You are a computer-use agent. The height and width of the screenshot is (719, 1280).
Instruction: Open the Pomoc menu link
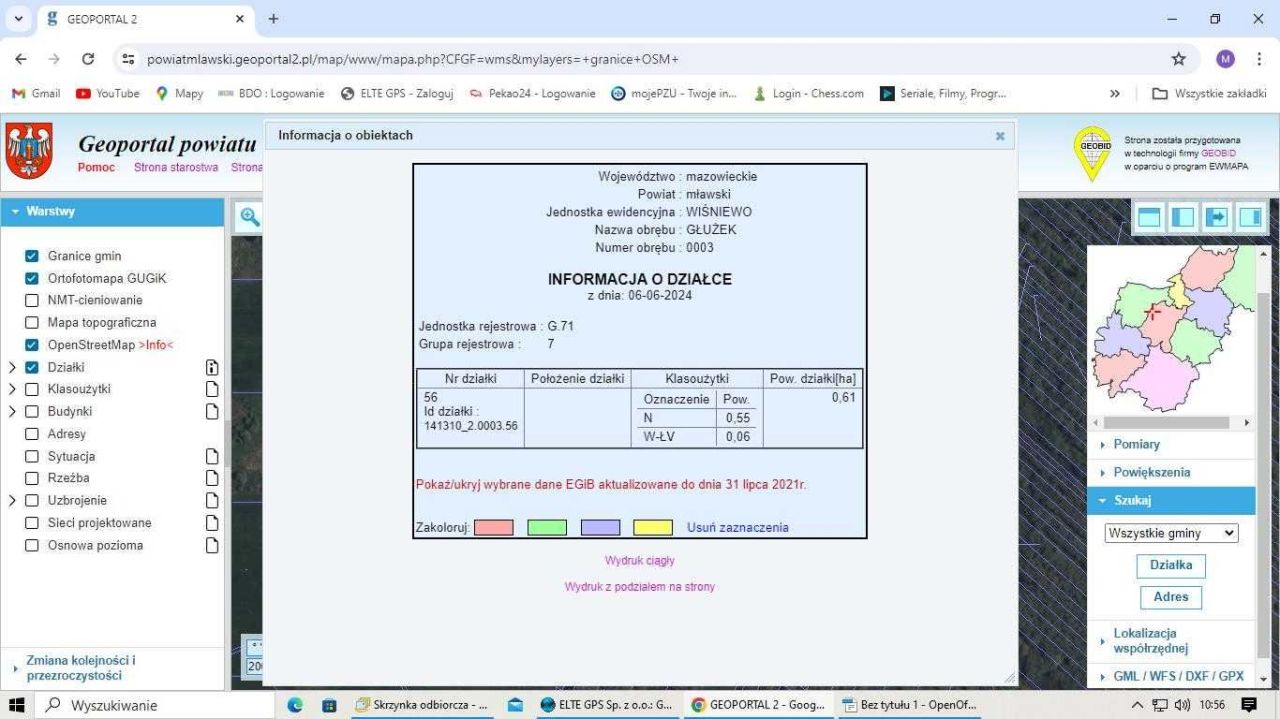97,167
